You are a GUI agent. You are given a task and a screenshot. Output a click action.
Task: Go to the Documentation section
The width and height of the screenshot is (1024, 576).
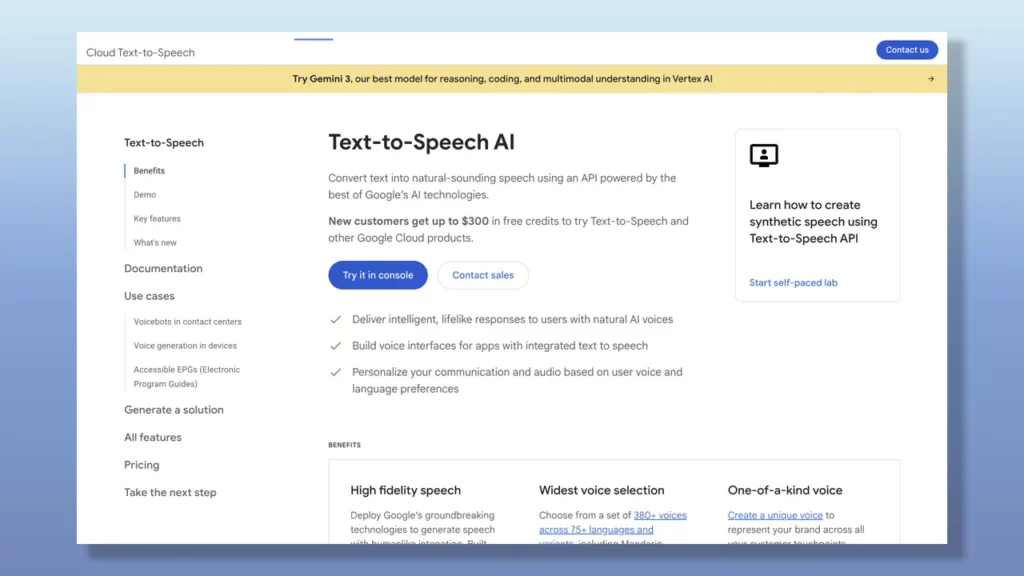[x=163, y=268]
